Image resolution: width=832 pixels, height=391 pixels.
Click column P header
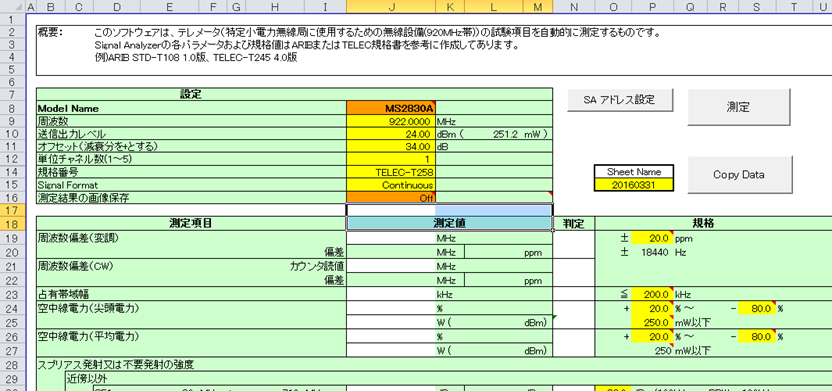tap(652, 7)
